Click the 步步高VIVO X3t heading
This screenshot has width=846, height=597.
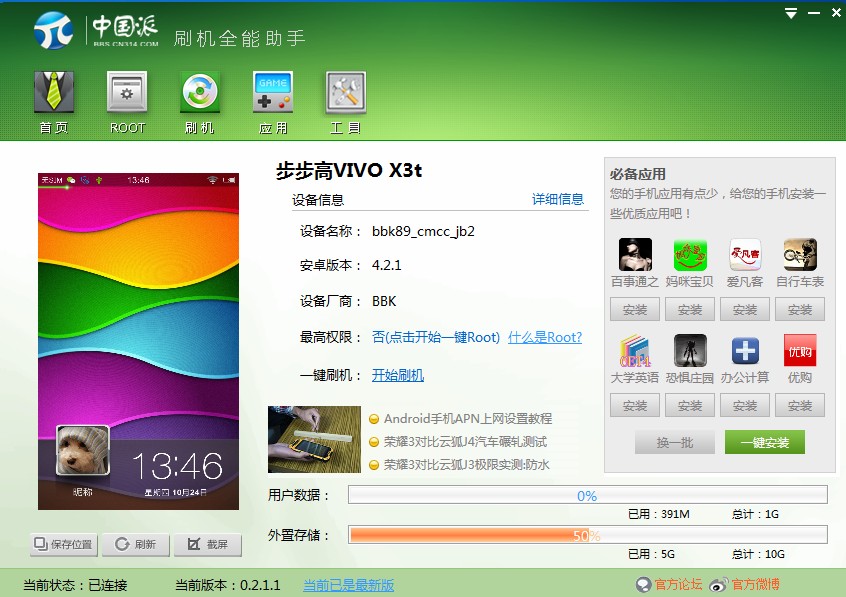[349, 171]
